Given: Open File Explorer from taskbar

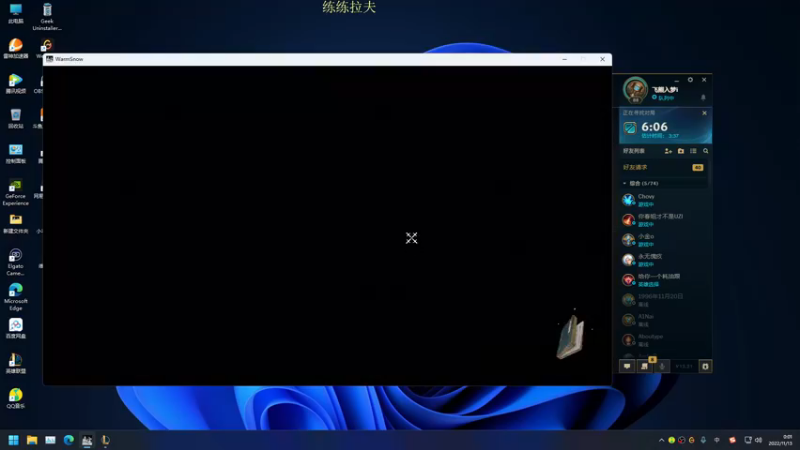Looking at the screenshot, I should (x=32, y=440).
